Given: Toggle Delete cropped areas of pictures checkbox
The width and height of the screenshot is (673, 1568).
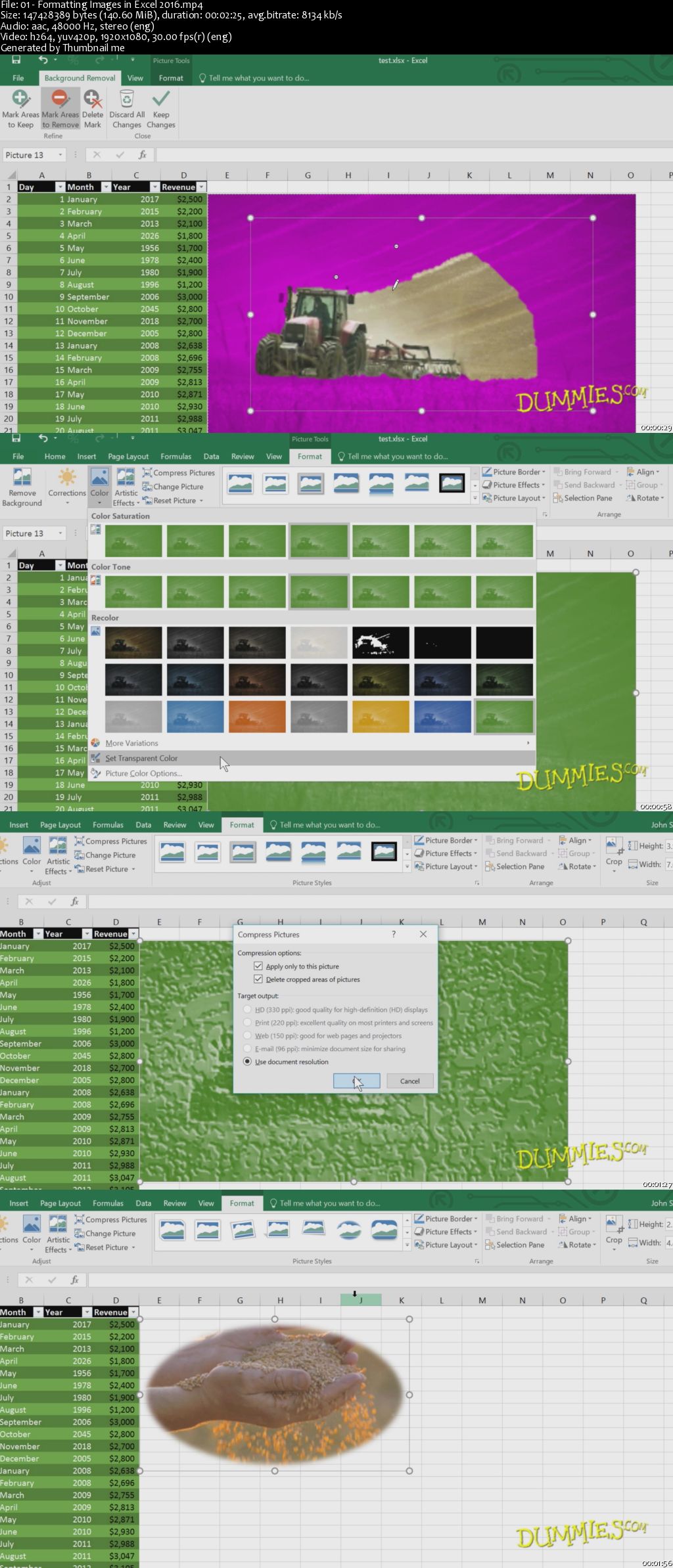Looking at the screenshot, I should point(258,979).
